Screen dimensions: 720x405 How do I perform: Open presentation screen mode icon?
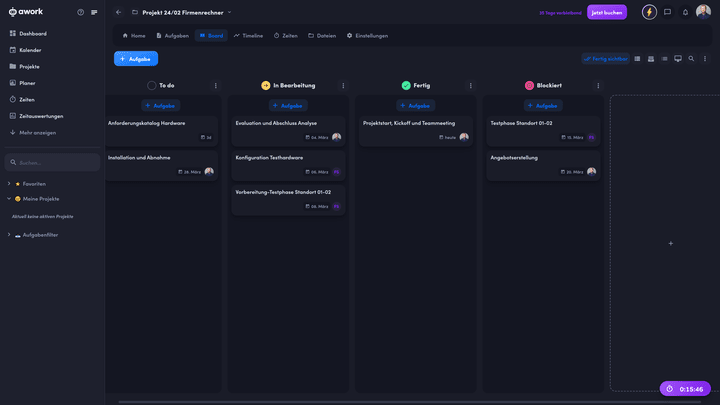(678, 59)
